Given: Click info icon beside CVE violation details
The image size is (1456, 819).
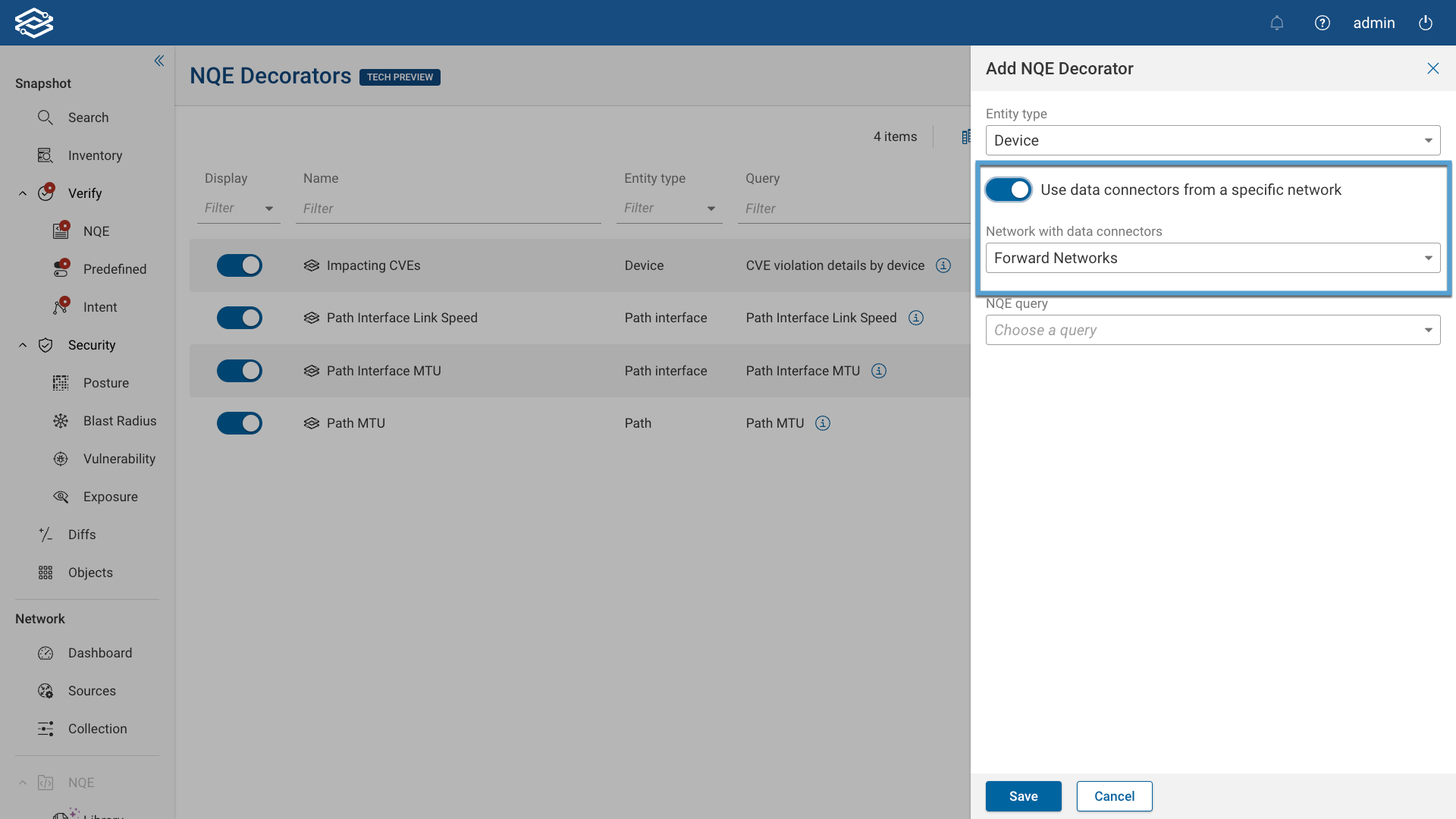Looking at the screenshot, I should point(943,265).
